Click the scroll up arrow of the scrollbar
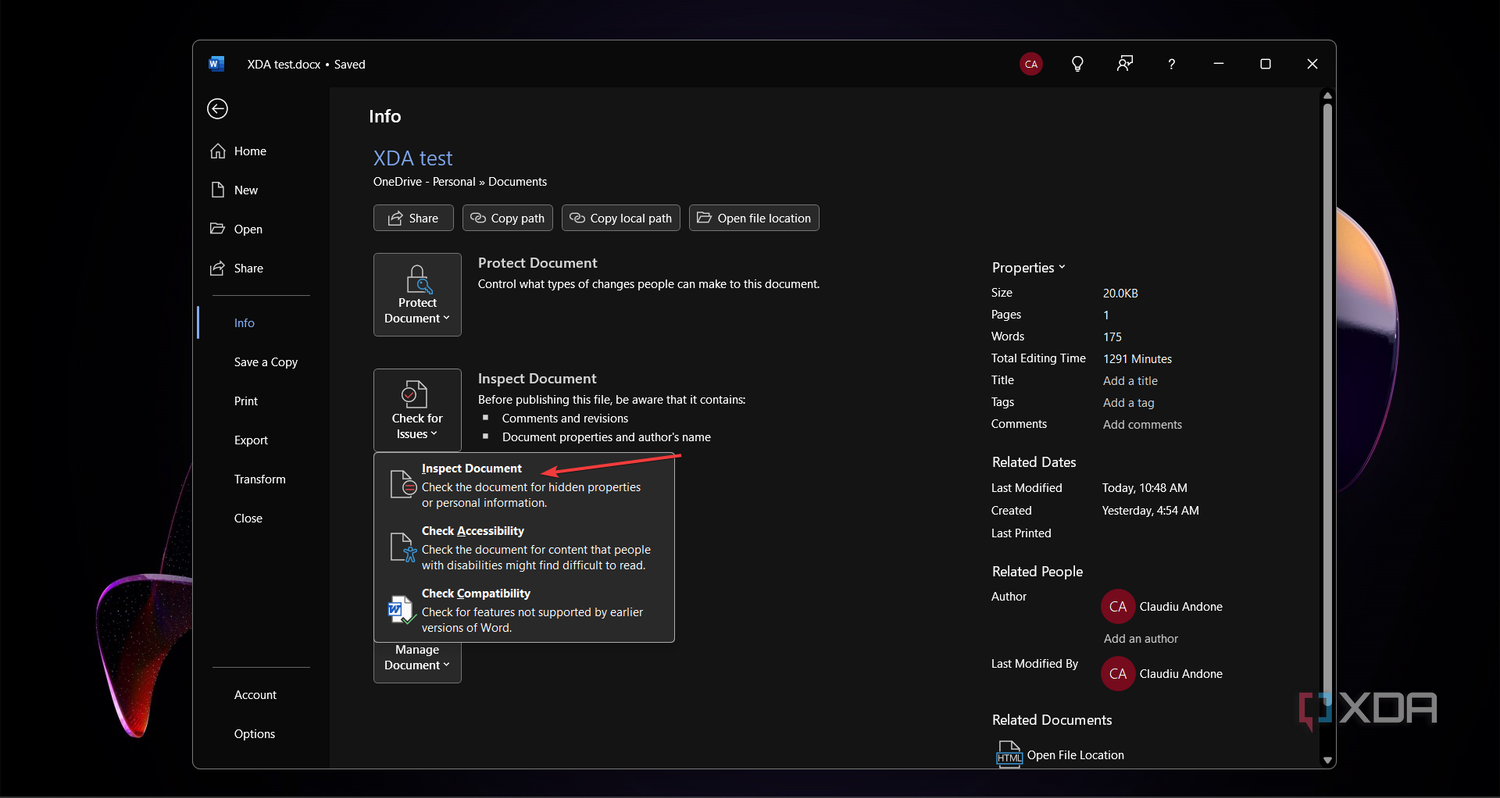1500x798 pixels. pos(1328,96)
